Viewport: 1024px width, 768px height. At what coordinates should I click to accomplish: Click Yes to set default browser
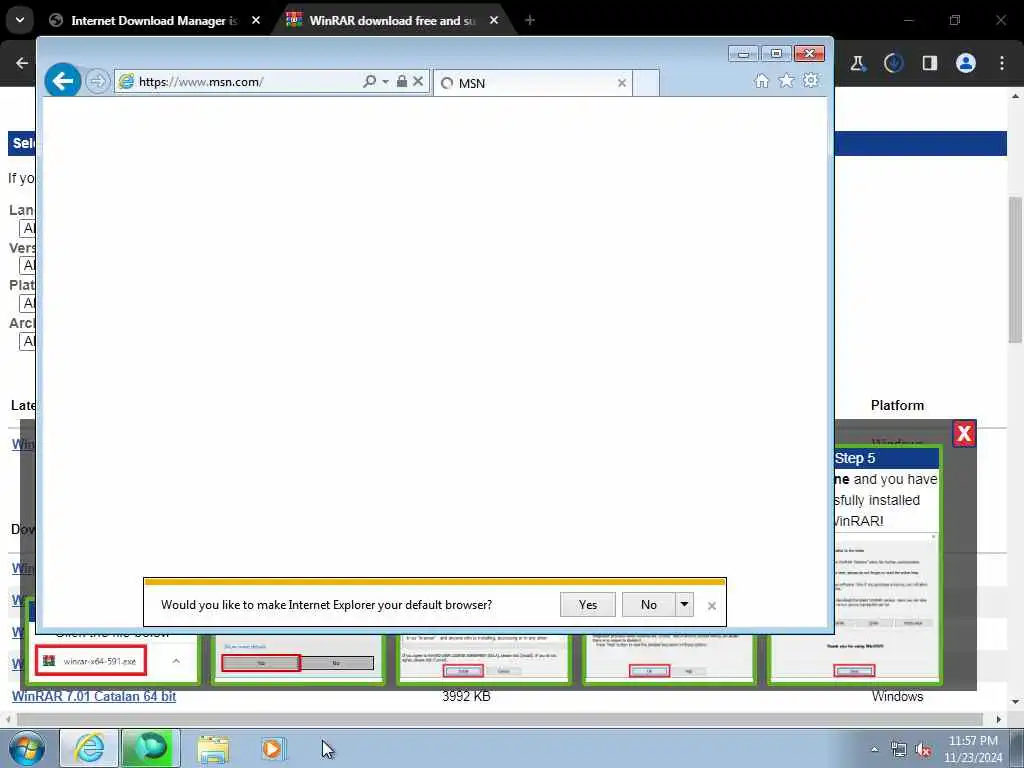[x=588, y=605]
